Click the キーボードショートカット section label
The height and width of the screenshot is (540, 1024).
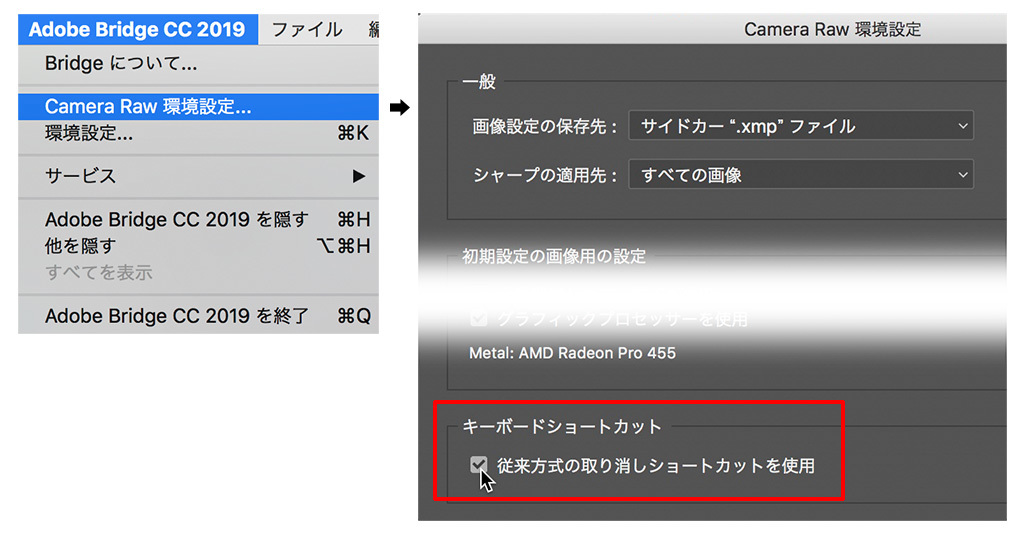click(562, 426)
